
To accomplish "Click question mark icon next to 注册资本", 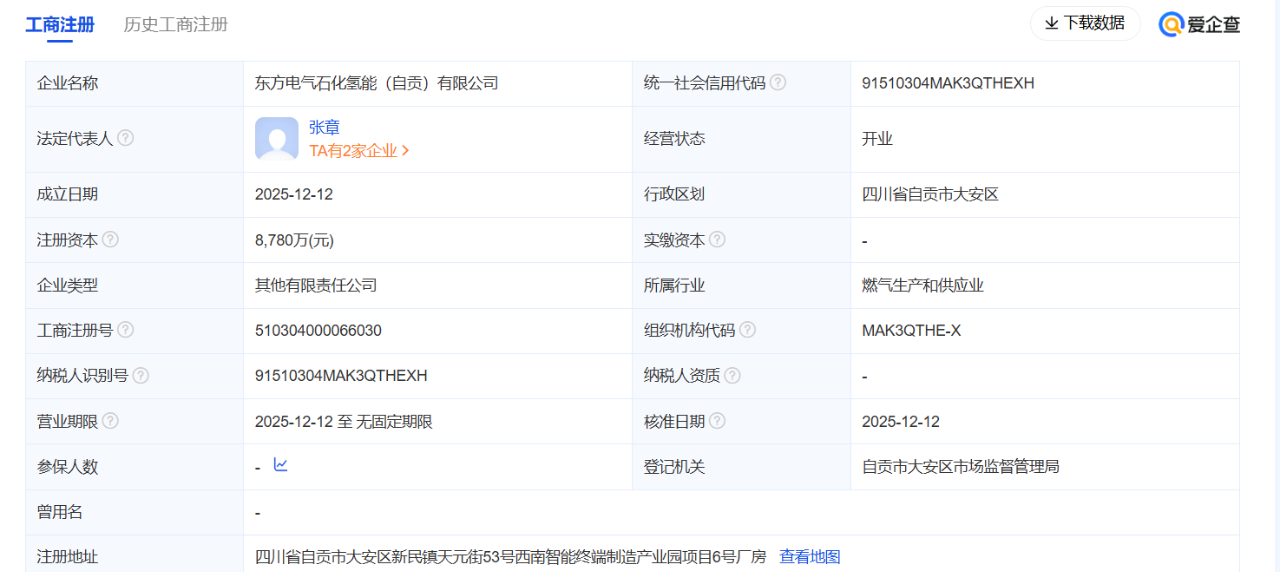I will coord(110,240).
